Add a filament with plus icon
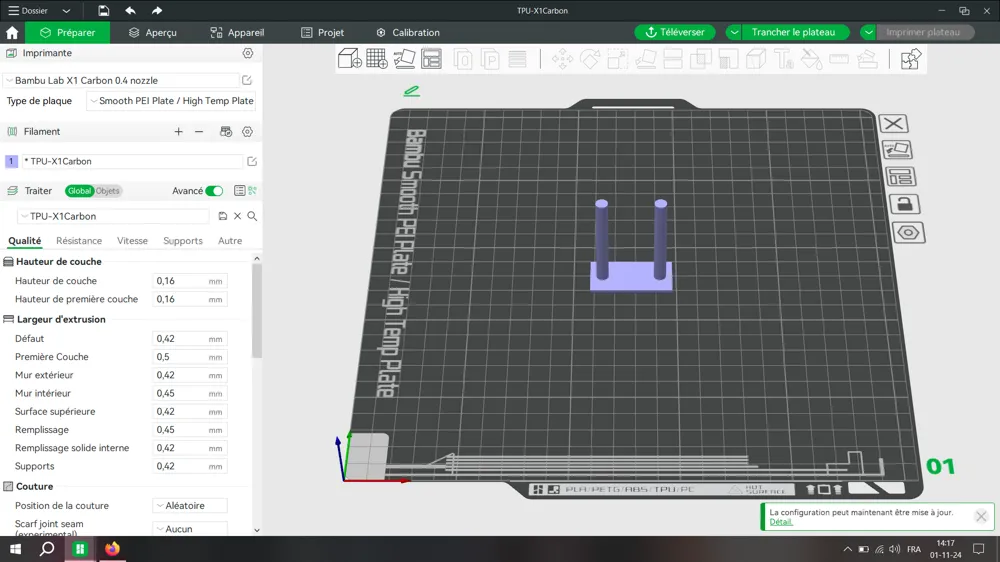This screenshot has height=562, width=1000. tap(178, 132)
